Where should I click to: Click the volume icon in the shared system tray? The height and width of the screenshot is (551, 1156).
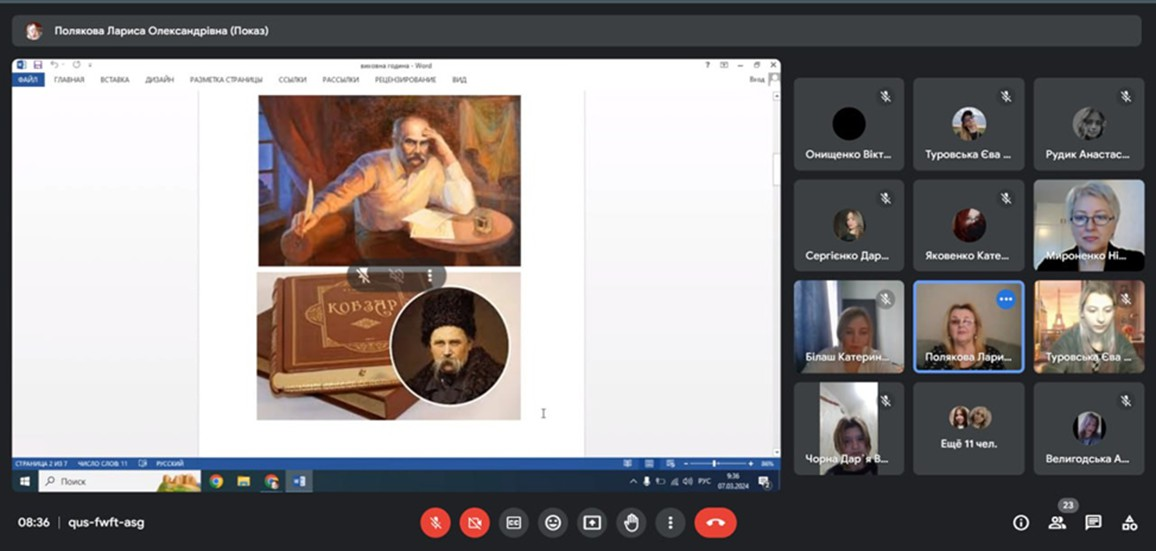click(x=687, y=482)
